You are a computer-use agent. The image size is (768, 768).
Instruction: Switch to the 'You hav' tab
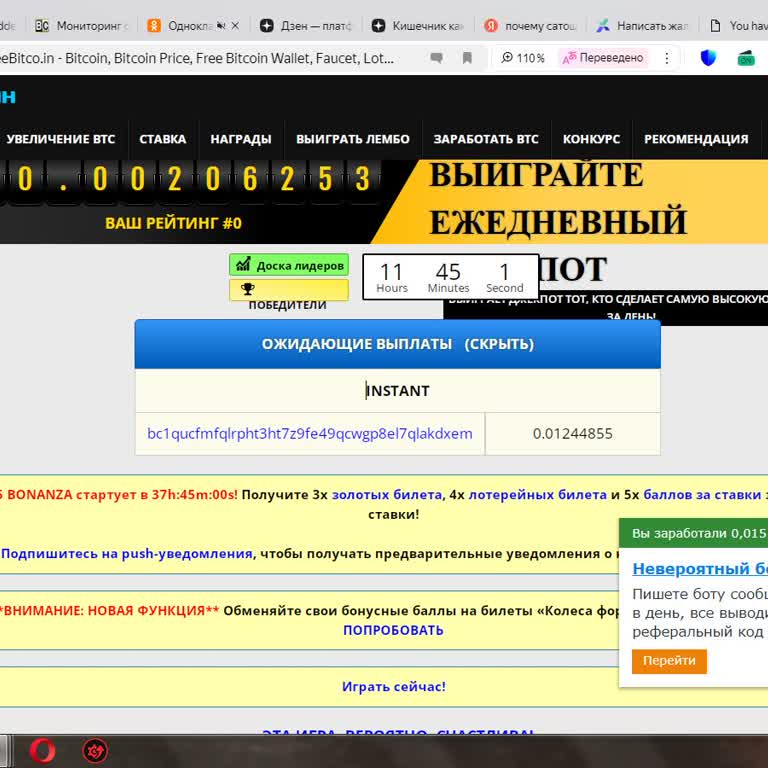tap(738, 25)
